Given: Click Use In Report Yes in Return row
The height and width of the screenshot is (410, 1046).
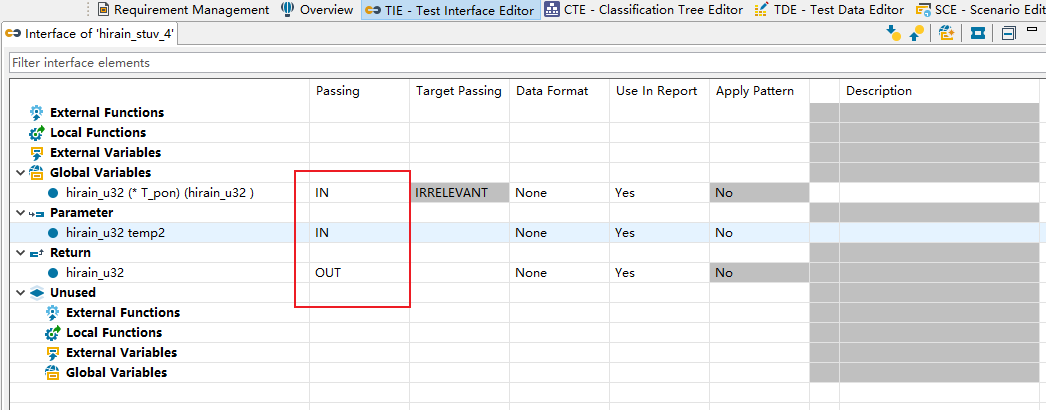Looking at the screenshot, I should click(659, 273).
